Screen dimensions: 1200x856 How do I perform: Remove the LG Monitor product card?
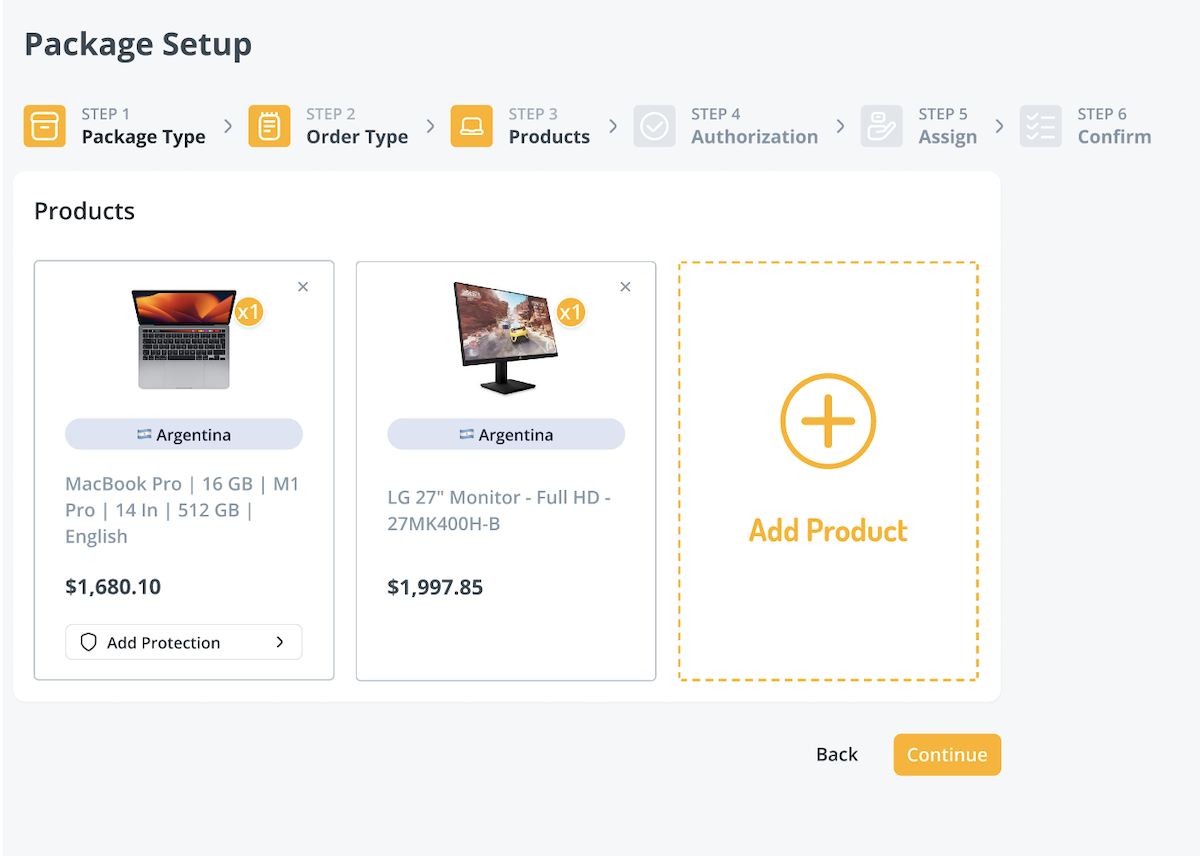pos(625,287)
